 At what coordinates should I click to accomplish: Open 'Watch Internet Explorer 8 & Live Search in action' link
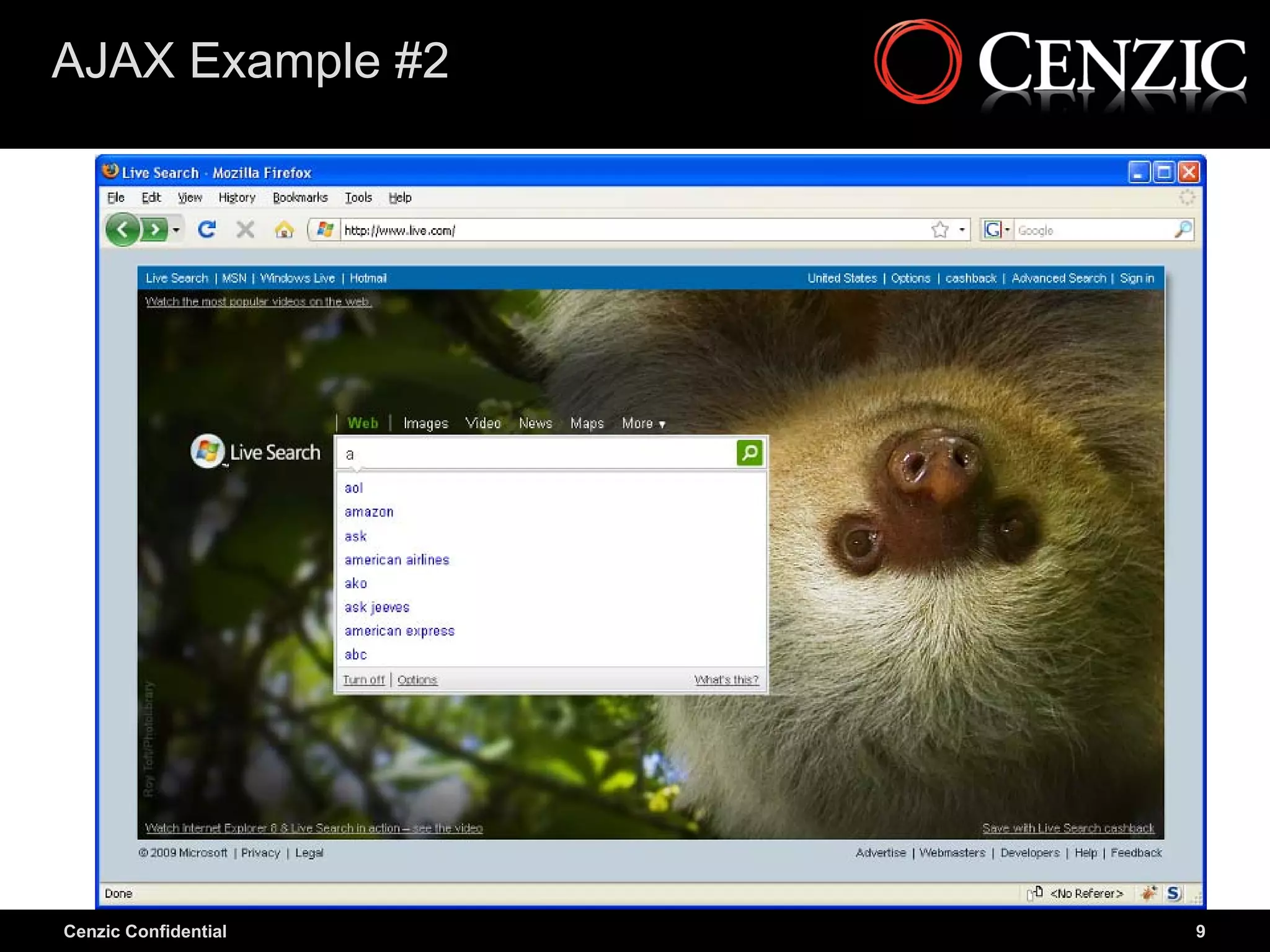click(314, 828)
